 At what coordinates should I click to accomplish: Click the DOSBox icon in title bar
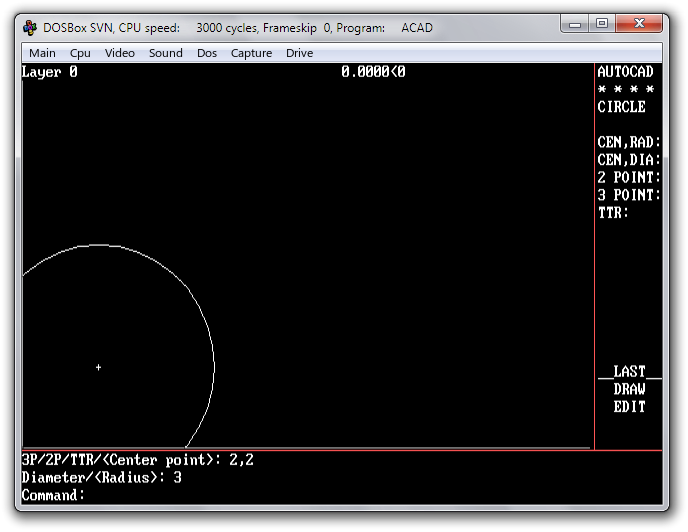30,28
